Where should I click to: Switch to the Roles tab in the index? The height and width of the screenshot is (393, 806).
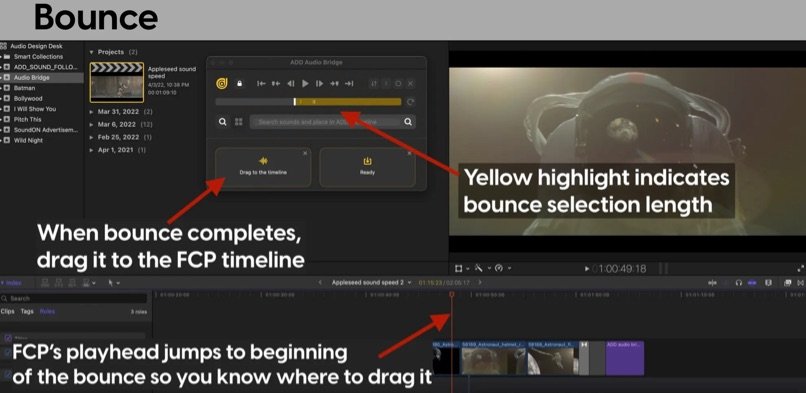tap(47, 311)
